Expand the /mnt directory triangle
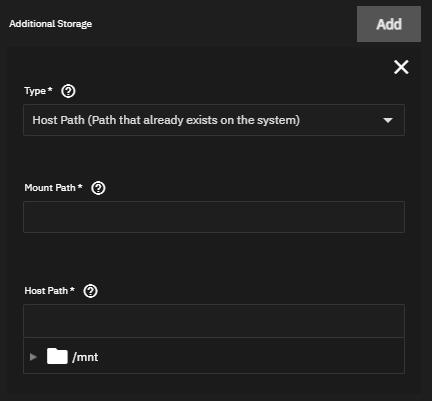 (x=33, y=357)
